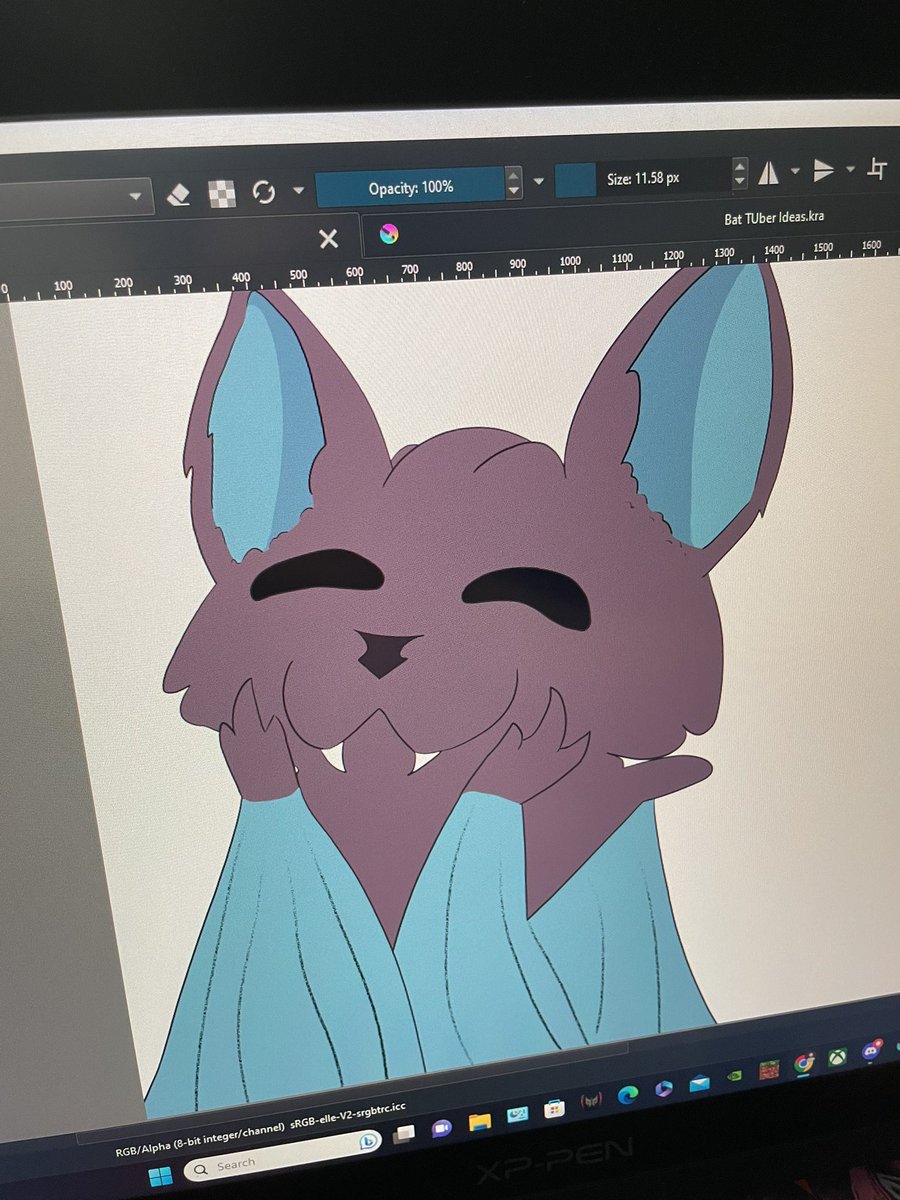The width and height of the screenshot is (900, 1200).
Task: Open Teams Chat from taskbar
Action: click(x=440, y=1128)
